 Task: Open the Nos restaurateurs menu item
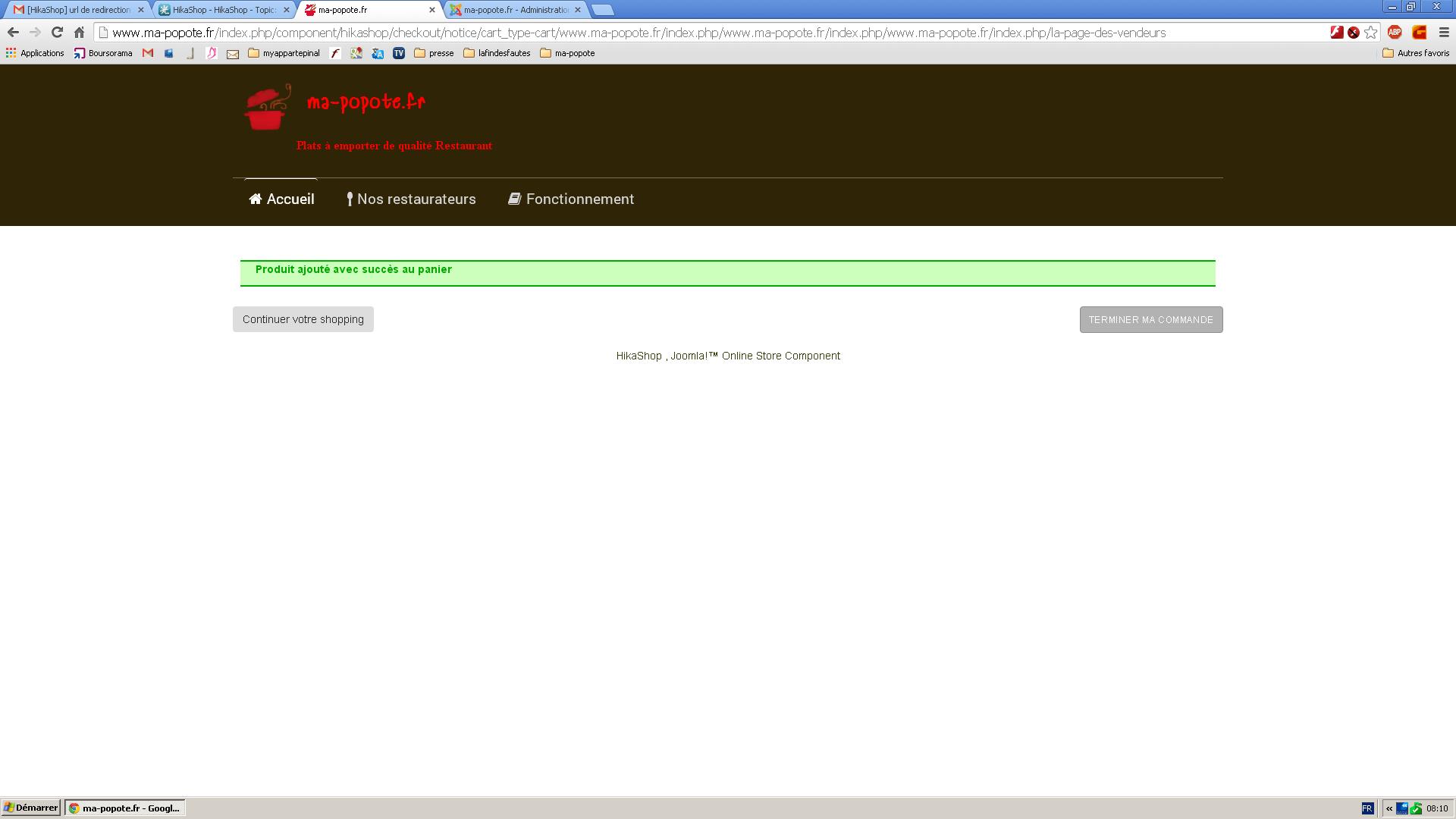411,199
